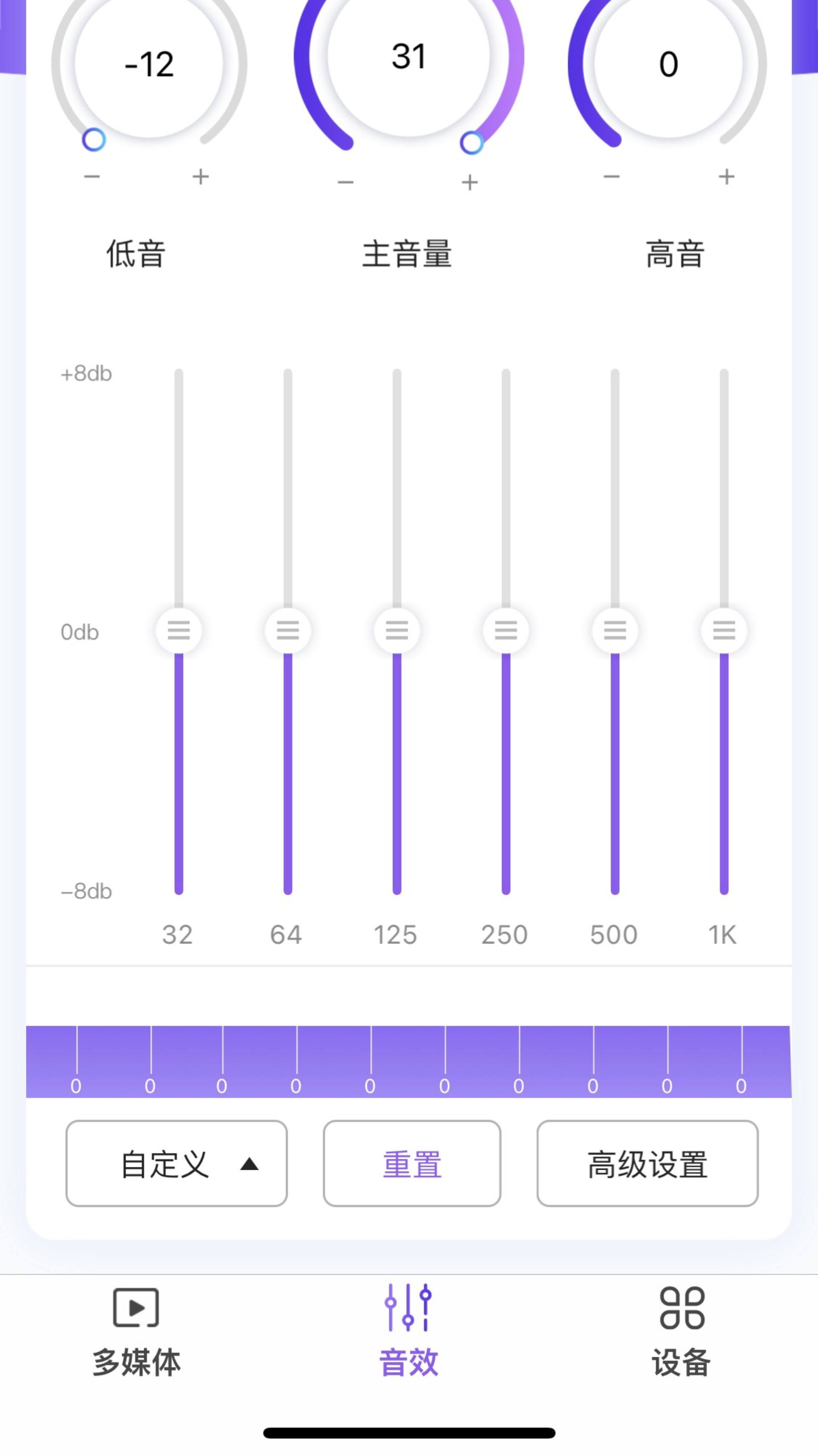The image size is (818, 1456).
Task: Tap the minus icon under 低音 knob
Action: pos(91,177)
